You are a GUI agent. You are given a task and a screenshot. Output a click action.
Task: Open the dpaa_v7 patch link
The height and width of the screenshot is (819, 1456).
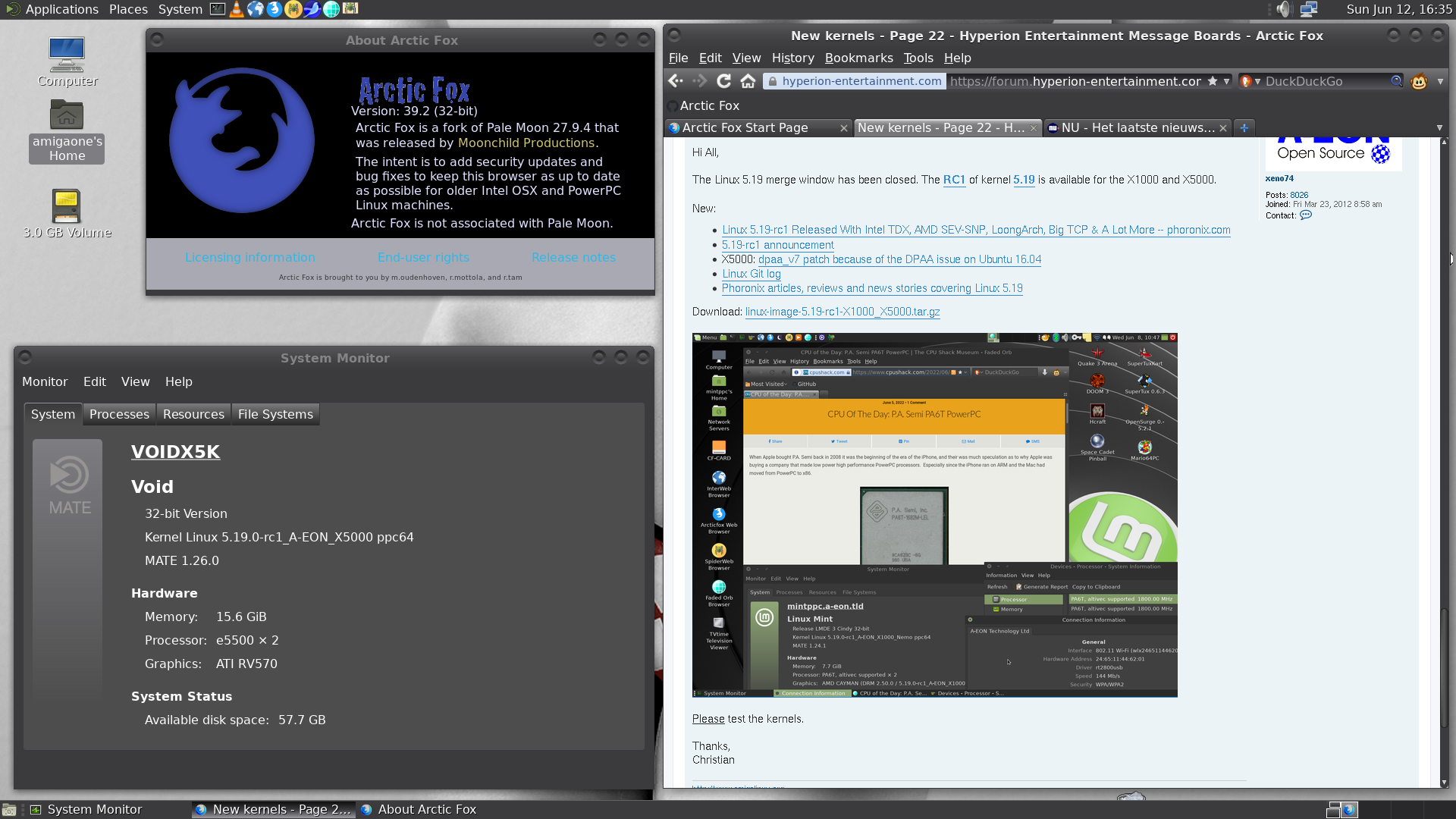point(899,259)
